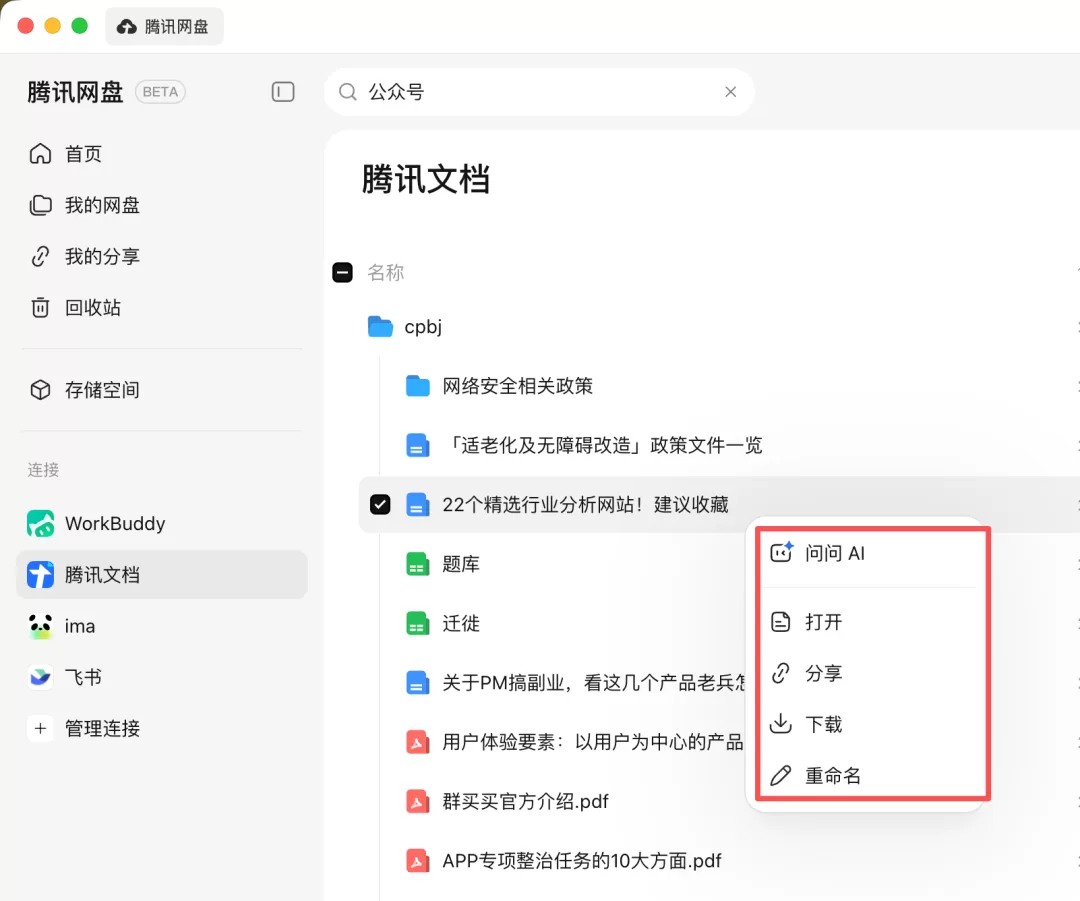This screenshot has width=1080, height=901.
Task: Open 我的网盘 in the sidebar
Action: (x=102, y=205)
